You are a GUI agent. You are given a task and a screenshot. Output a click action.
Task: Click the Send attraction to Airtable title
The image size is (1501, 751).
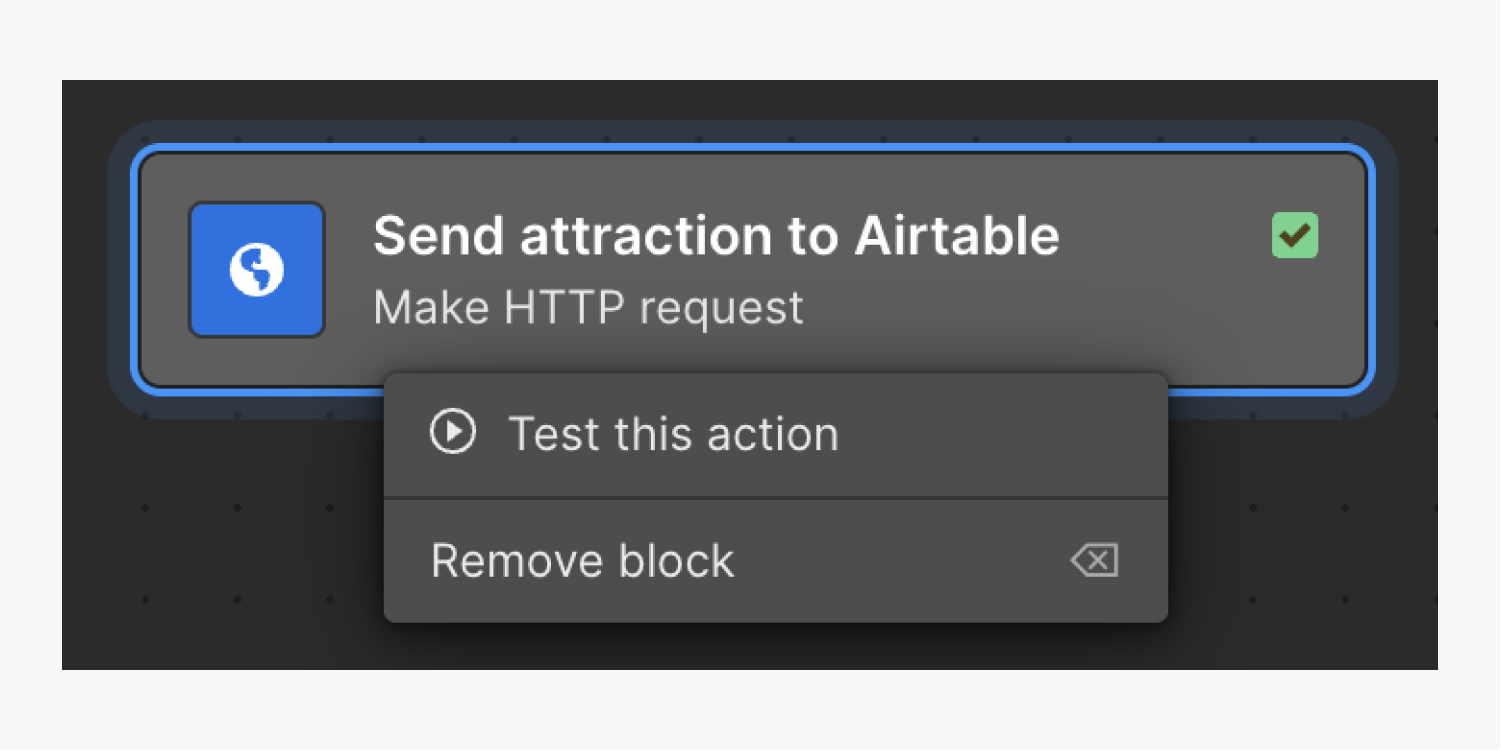pyautogui.click(x=716, y=237)
